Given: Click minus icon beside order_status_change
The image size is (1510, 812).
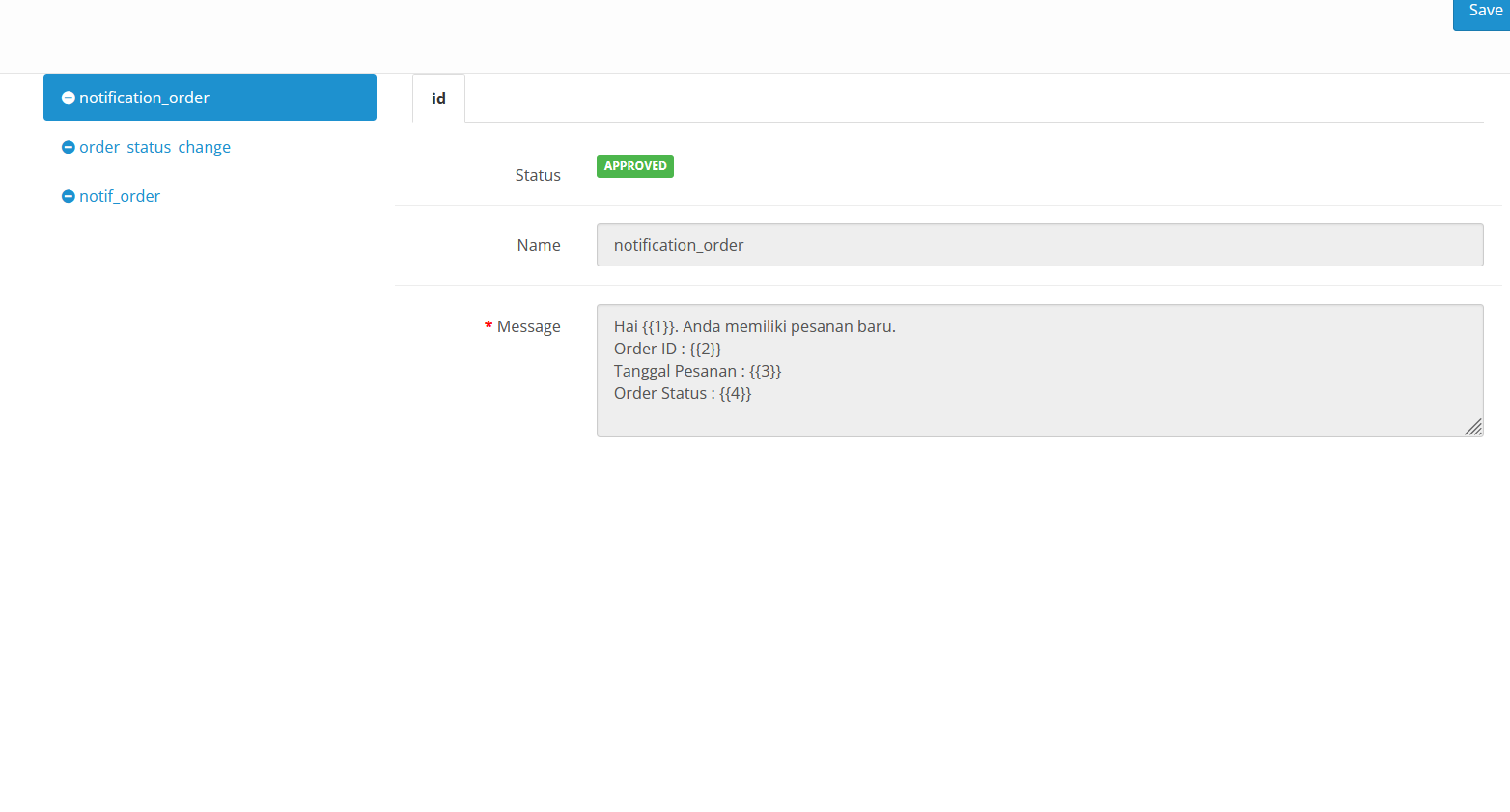Looking at the screenshot, I should 69,147.
